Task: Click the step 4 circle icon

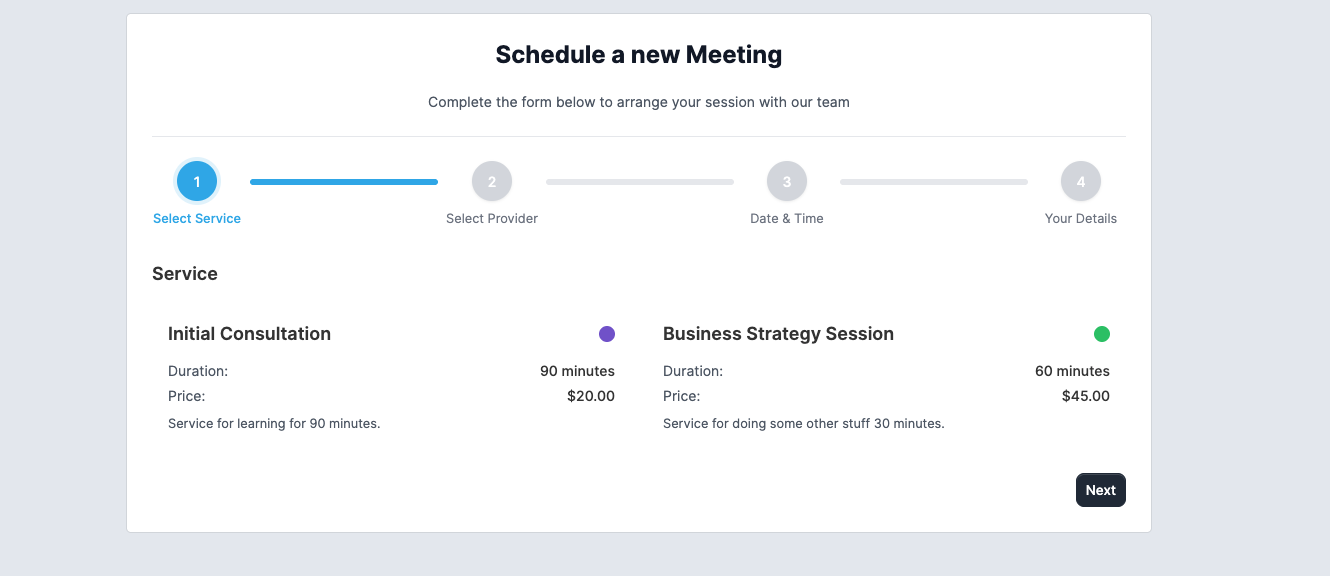Action: pyautogui.click(x=1081, y=182)
